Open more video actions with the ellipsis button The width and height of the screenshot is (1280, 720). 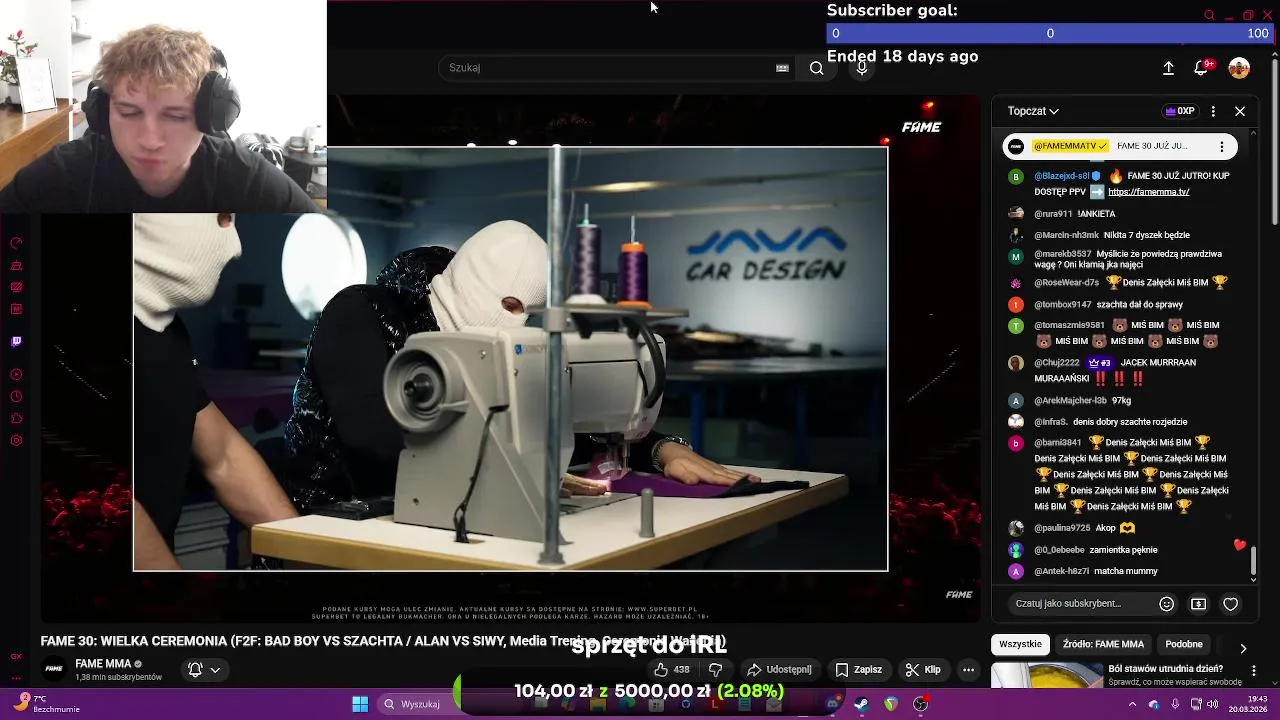tap(968, 670)
